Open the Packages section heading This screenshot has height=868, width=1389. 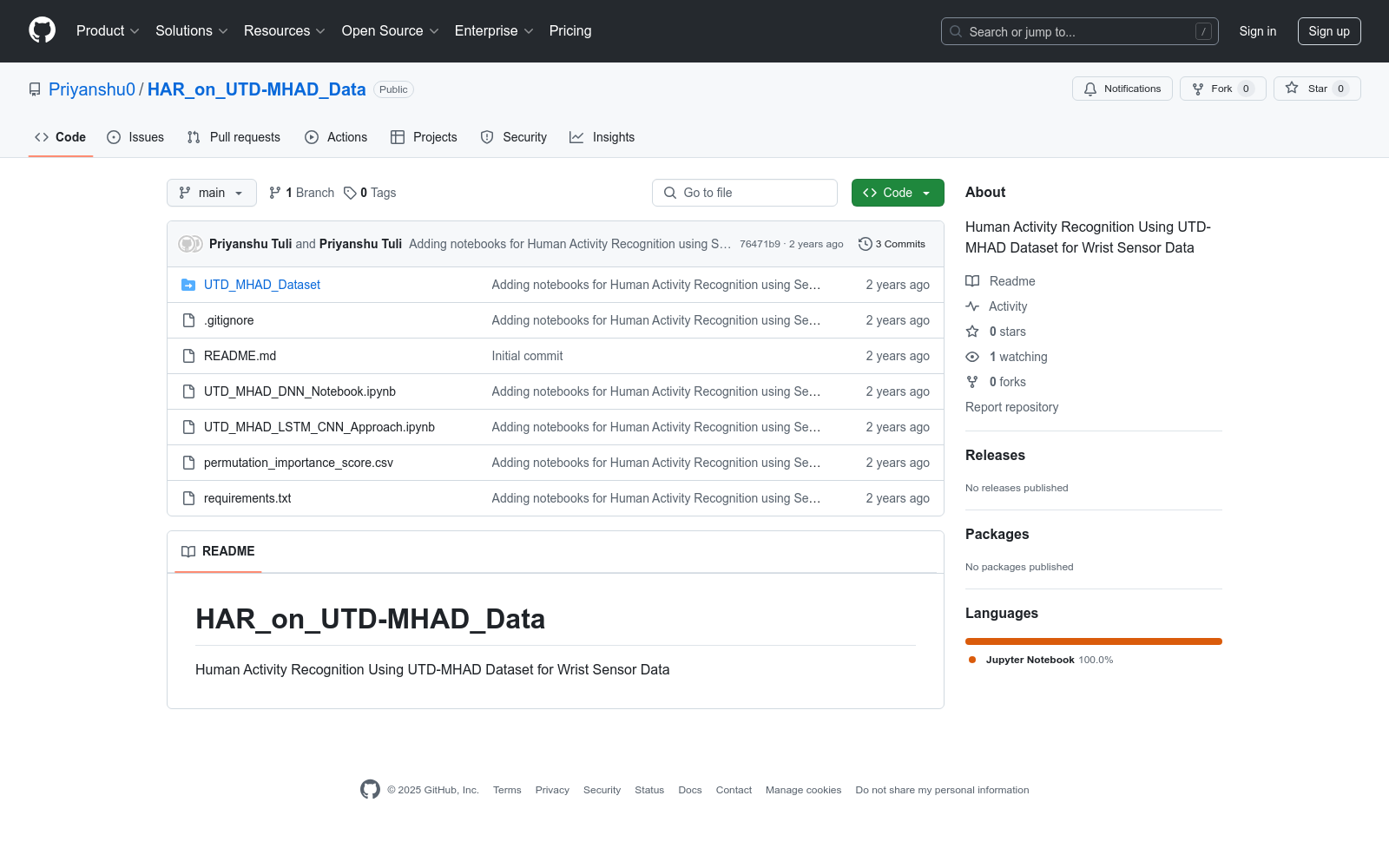pyautogui.click(x=997, y=534)
